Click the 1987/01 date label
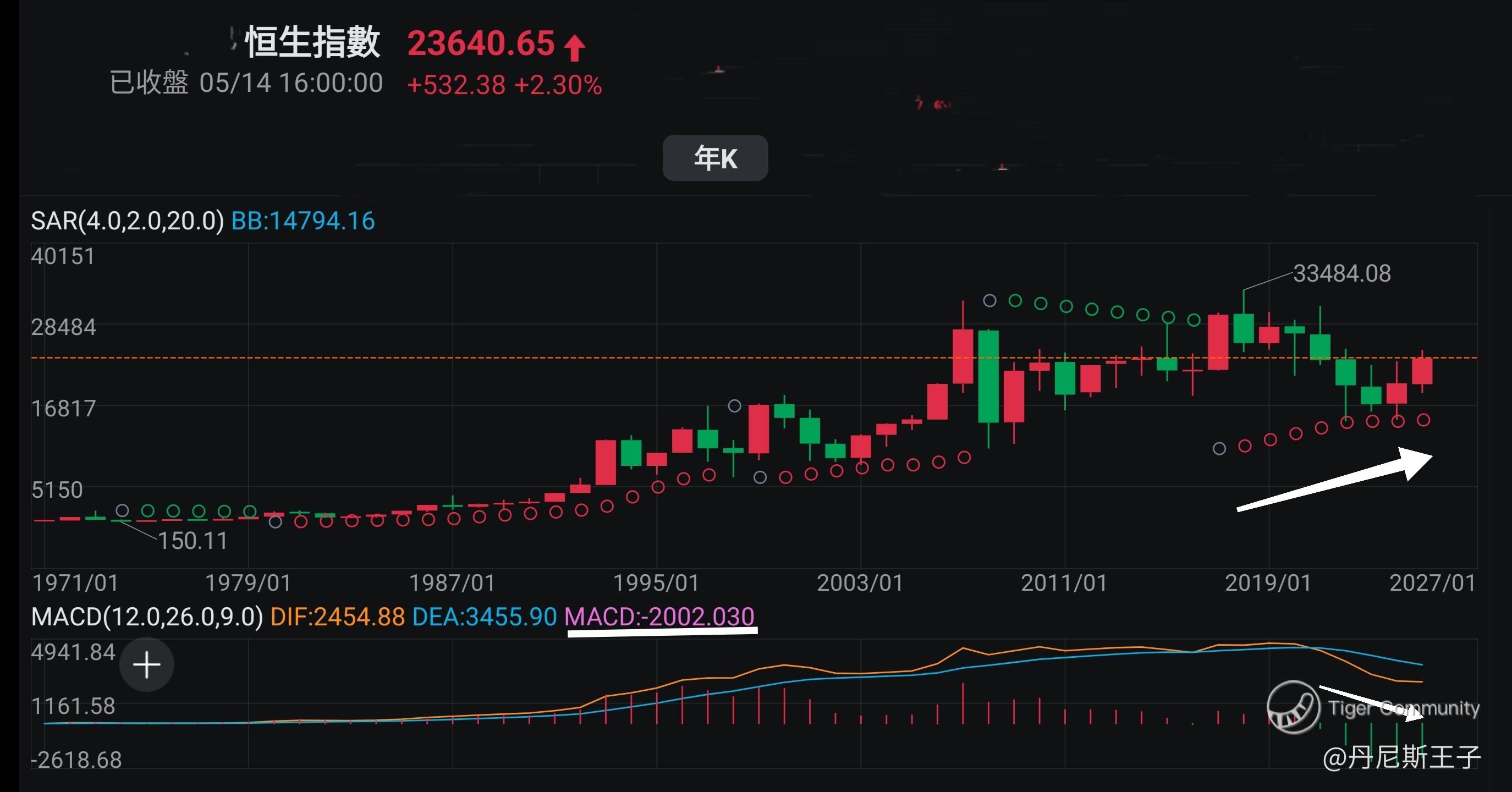 point(452,583)
